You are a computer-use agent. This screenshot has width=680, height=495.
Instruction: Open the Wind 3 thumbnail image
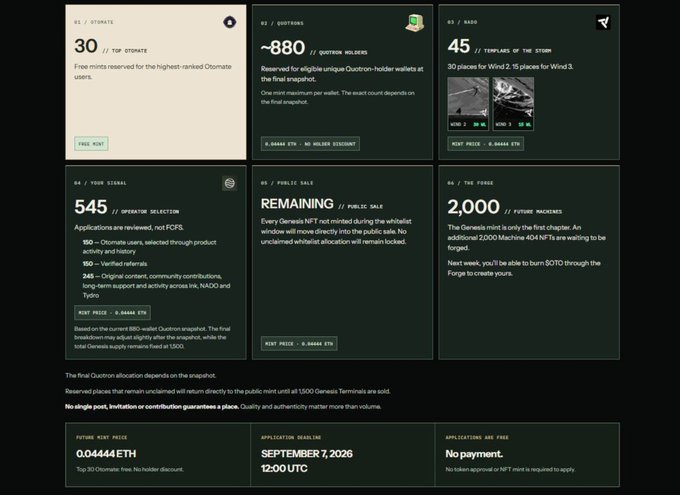513,104
